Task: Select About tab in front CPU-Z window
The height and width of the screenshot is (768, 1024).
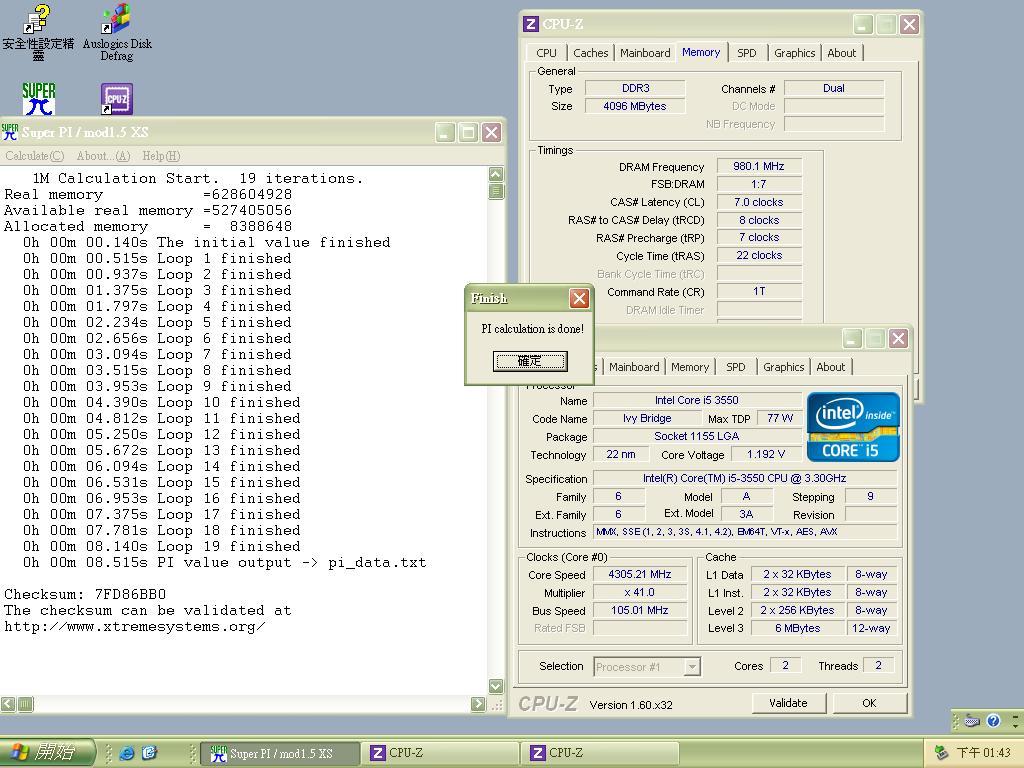Action: pyautogui.click(x=830, y=367)
